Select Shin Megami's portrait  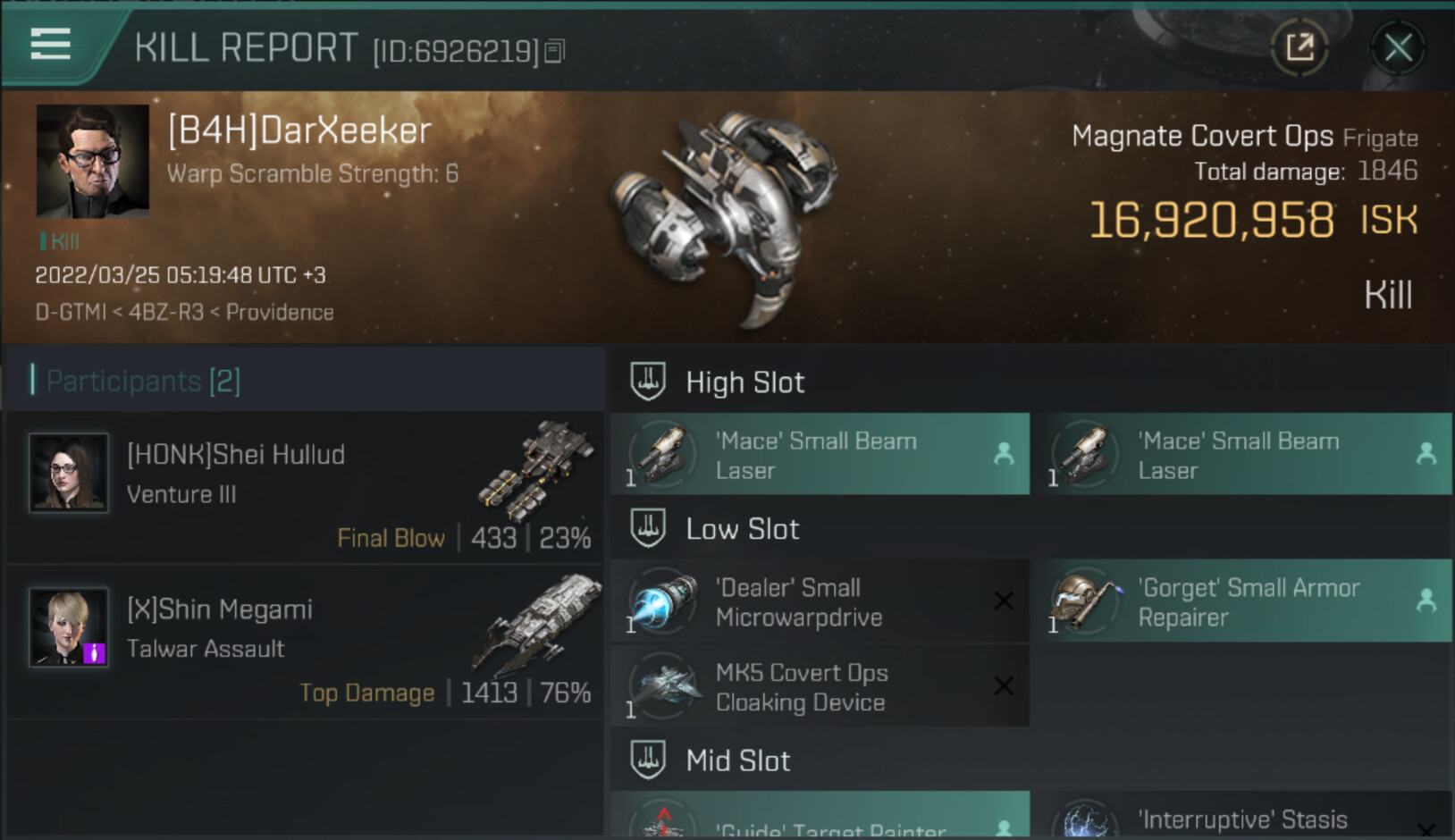[69, 627]
